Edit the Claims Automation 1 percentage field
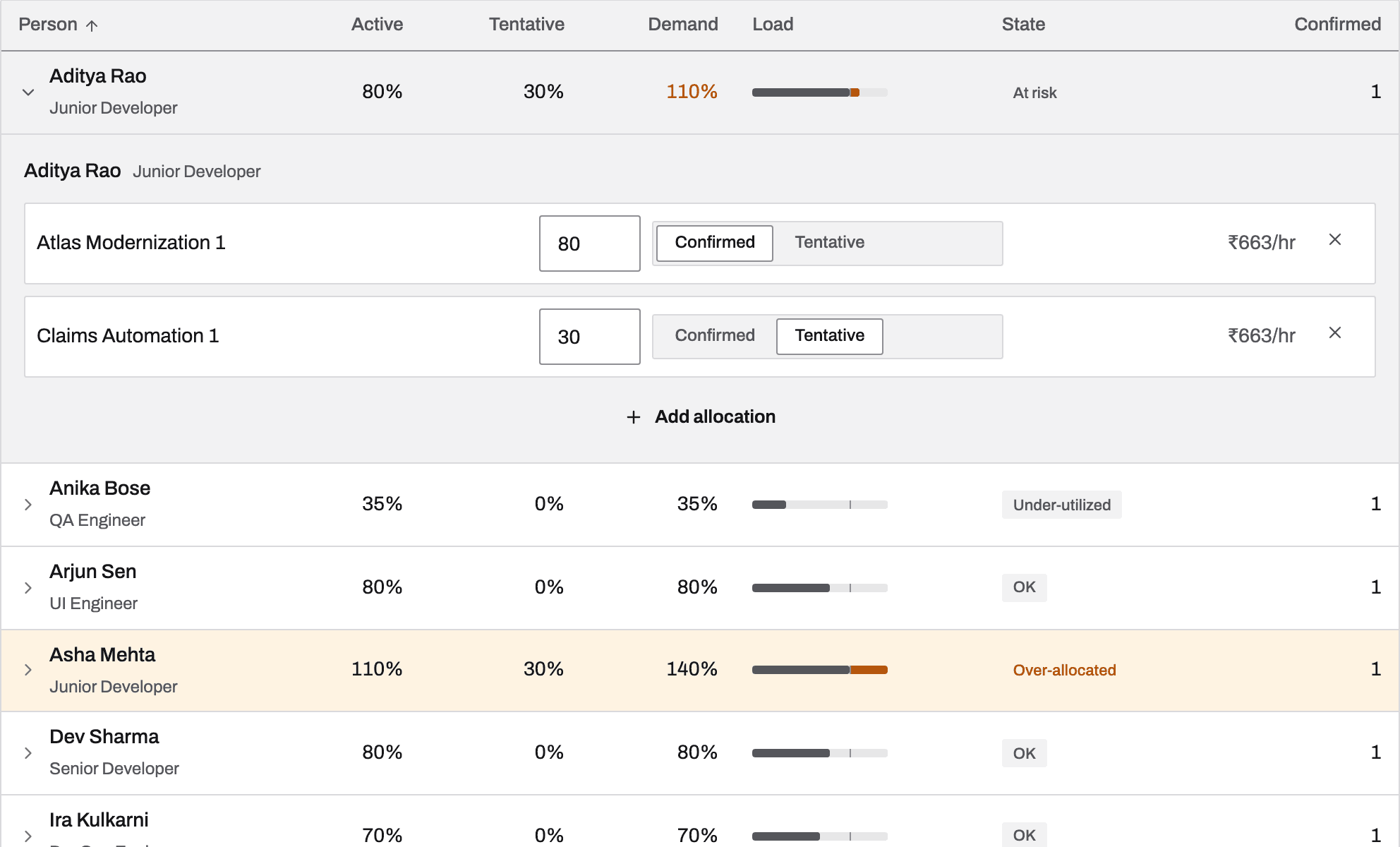Viewport: 1400px width, 847px height. tap(590, 337)
